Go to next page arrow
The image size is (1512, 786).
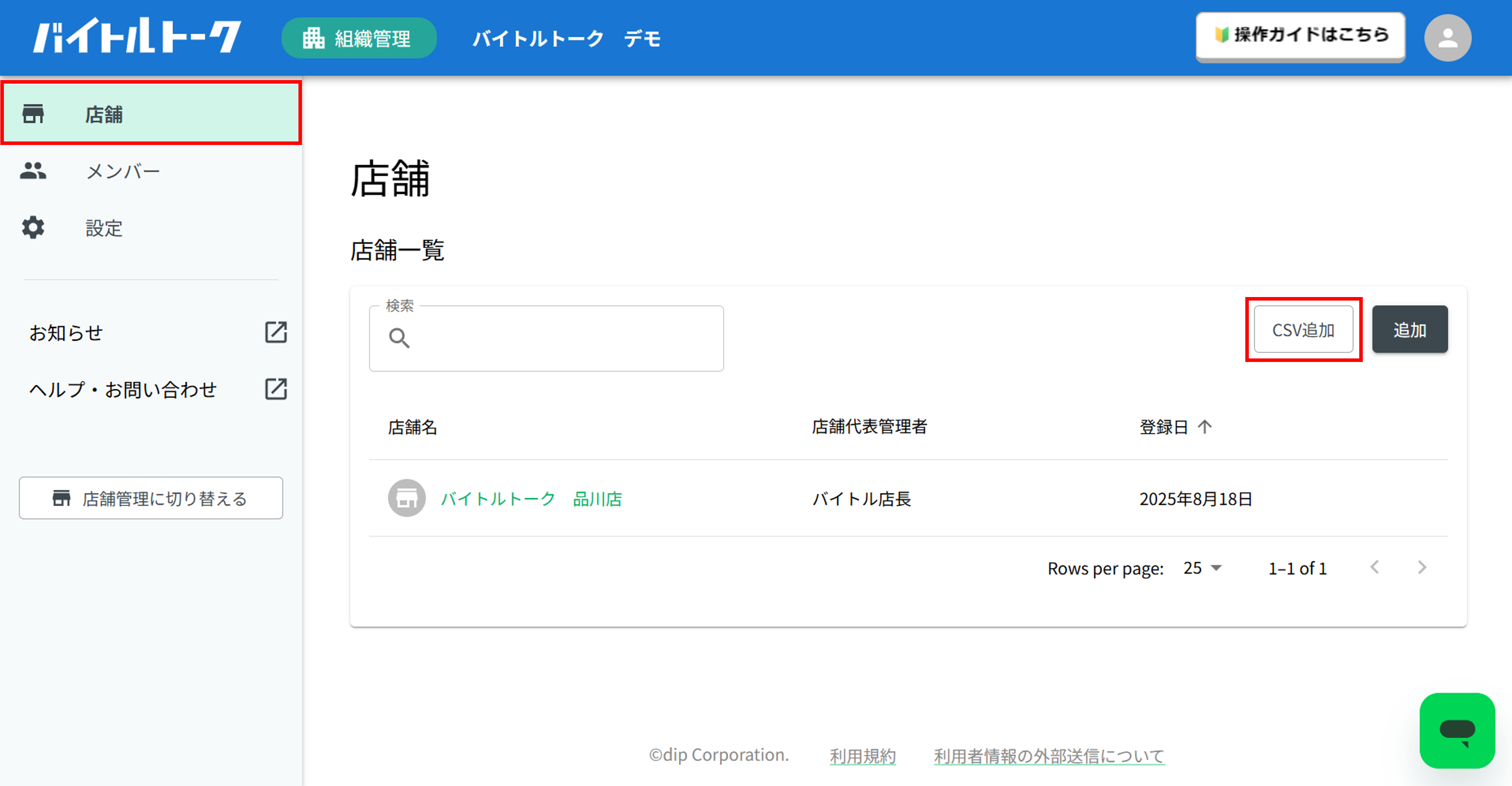pos(1422,567)
